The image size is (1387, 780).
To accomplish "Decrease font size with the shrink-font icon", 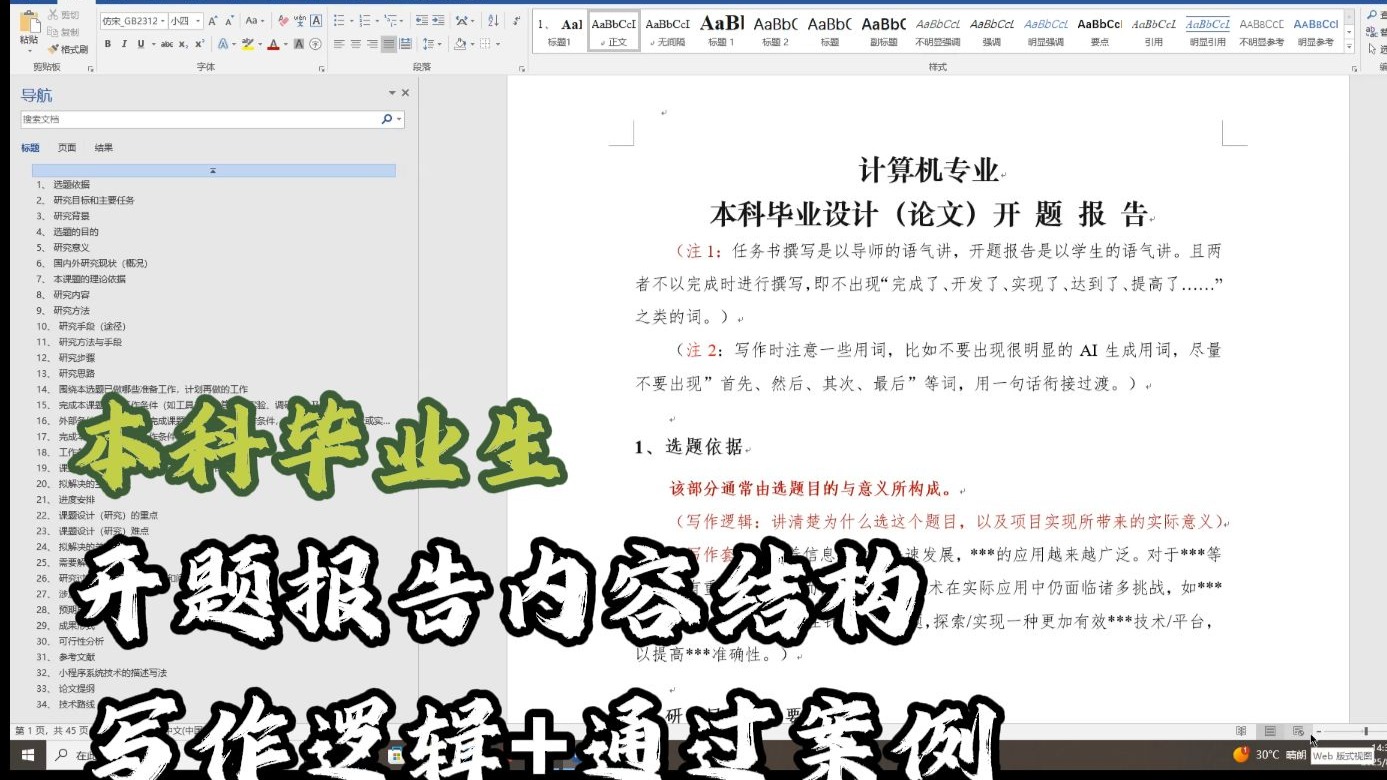I will [x=228, y=21].
